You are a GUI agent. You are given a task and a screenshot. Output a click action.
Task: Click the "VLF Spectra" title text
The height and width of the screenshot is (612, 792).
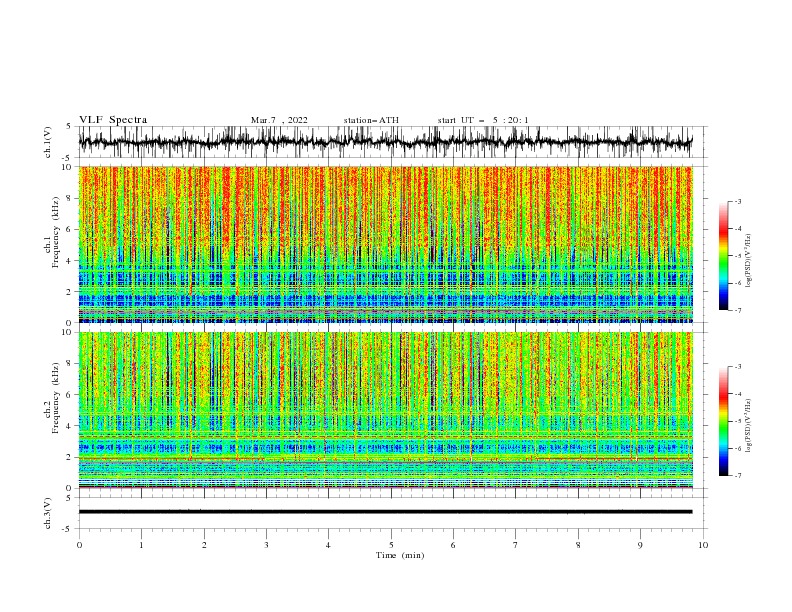point(113,120)
